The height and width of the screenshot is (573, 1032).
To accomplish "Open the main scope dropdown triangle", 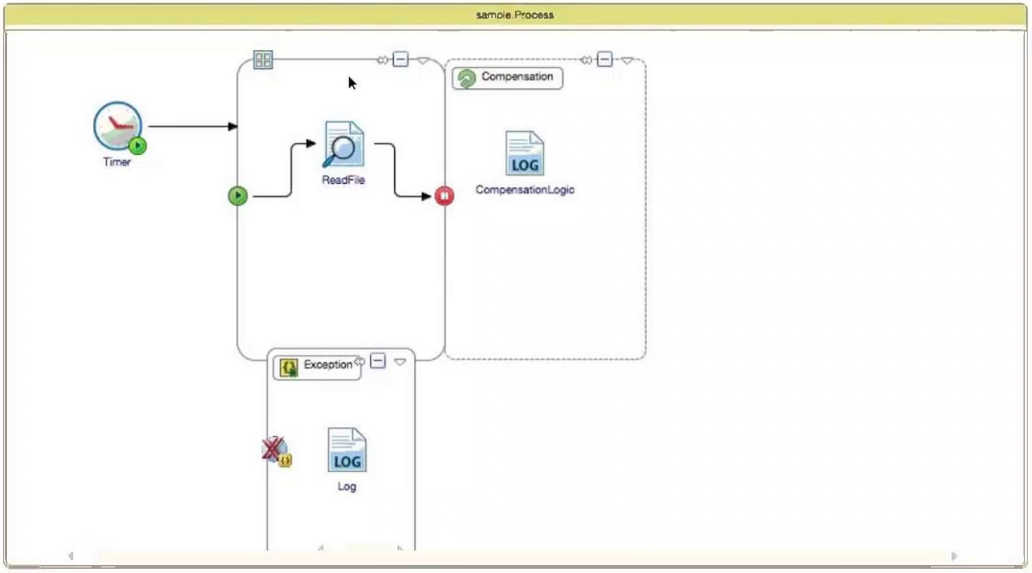I will tap(423, 61).
